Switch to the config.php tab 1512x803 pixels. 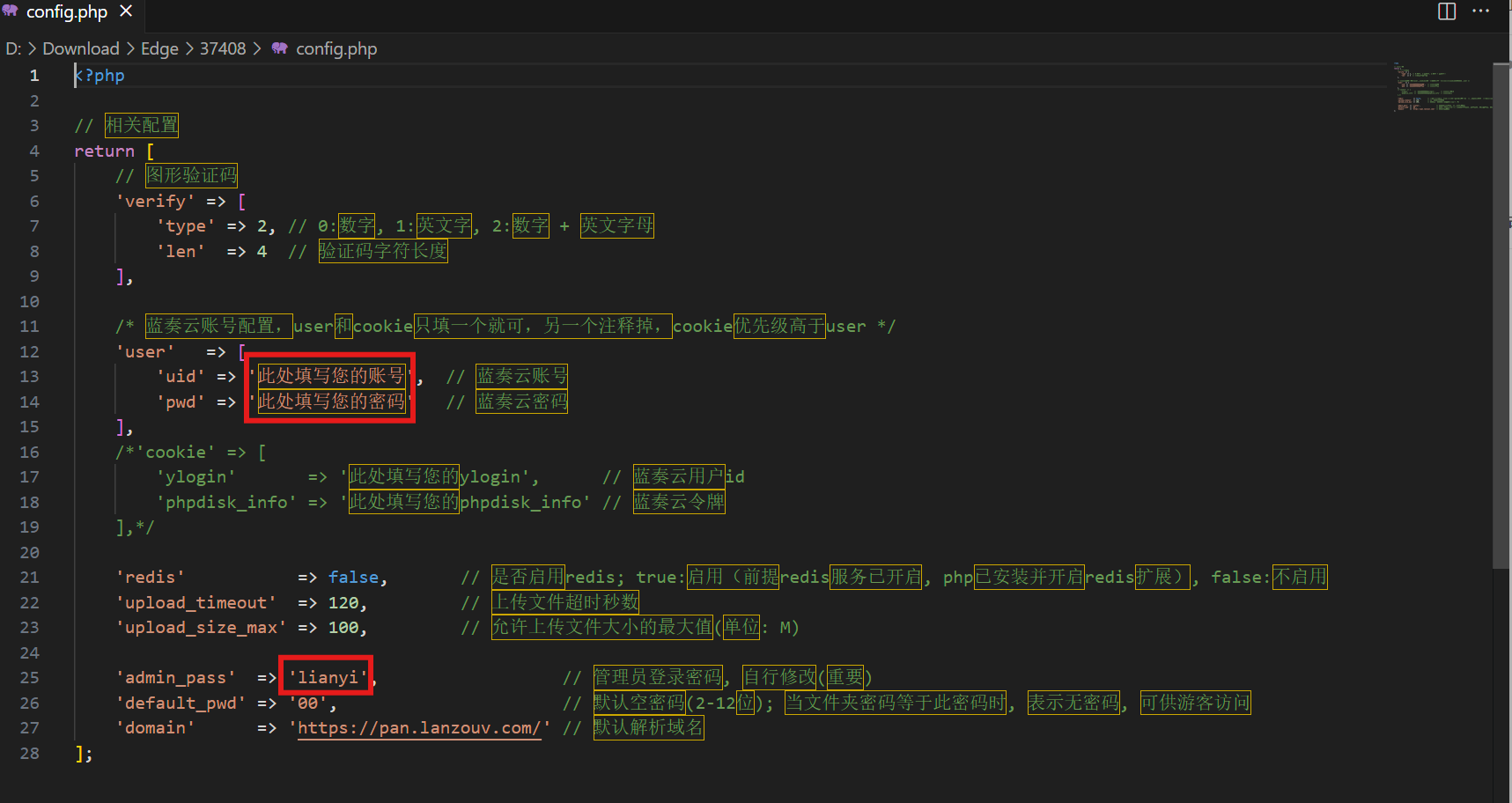click(66, 12)
